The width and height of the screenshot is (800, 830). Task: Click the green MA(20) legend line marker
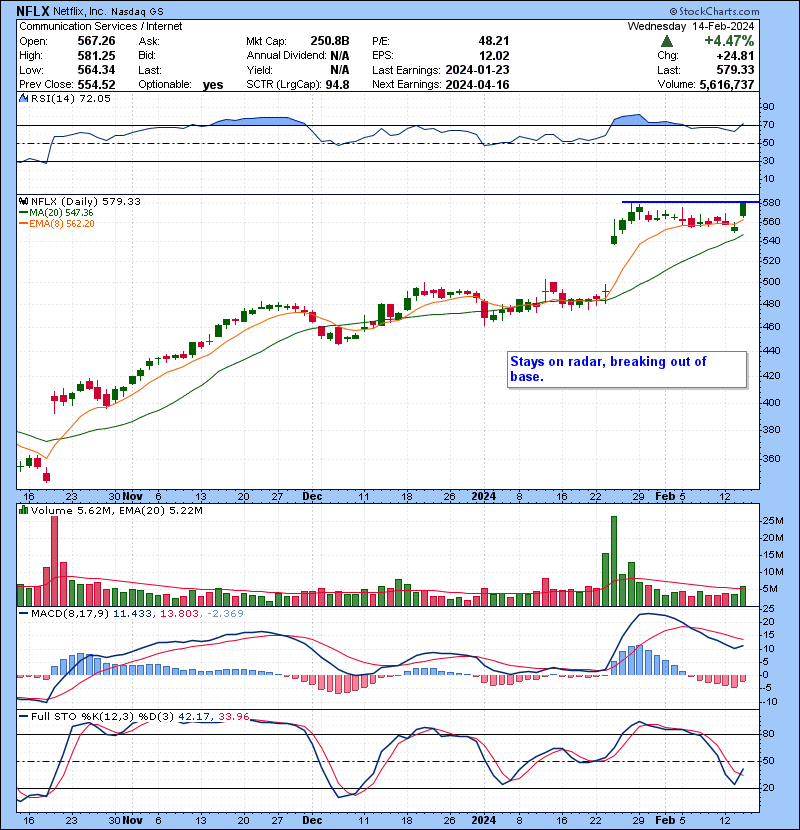coord(22,213)
